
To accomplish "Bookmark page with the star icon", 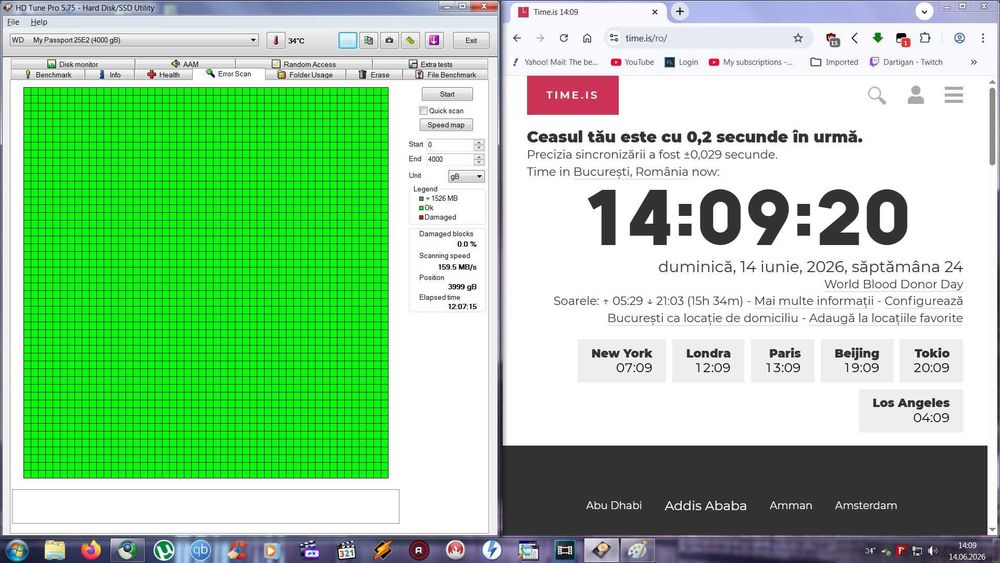I will click(798, 38).
